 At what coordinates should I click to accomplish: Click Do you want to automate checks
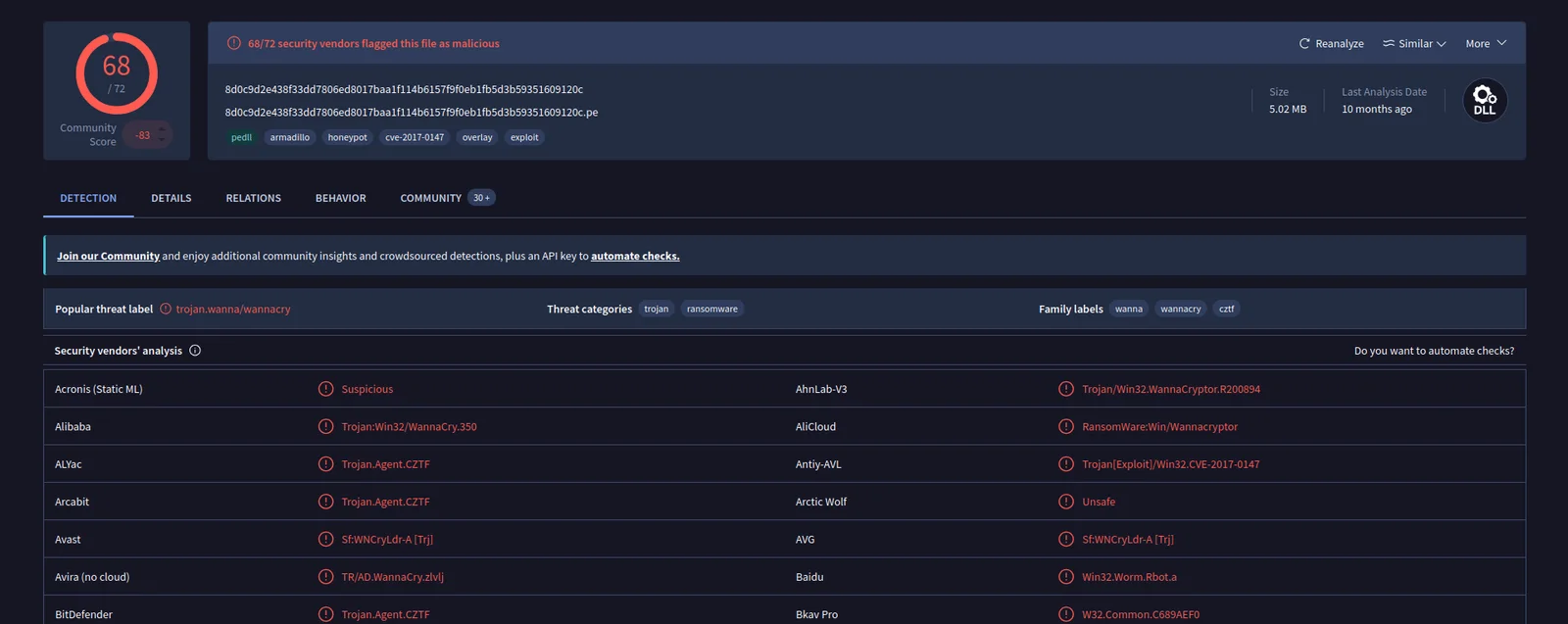[1434, 351]
